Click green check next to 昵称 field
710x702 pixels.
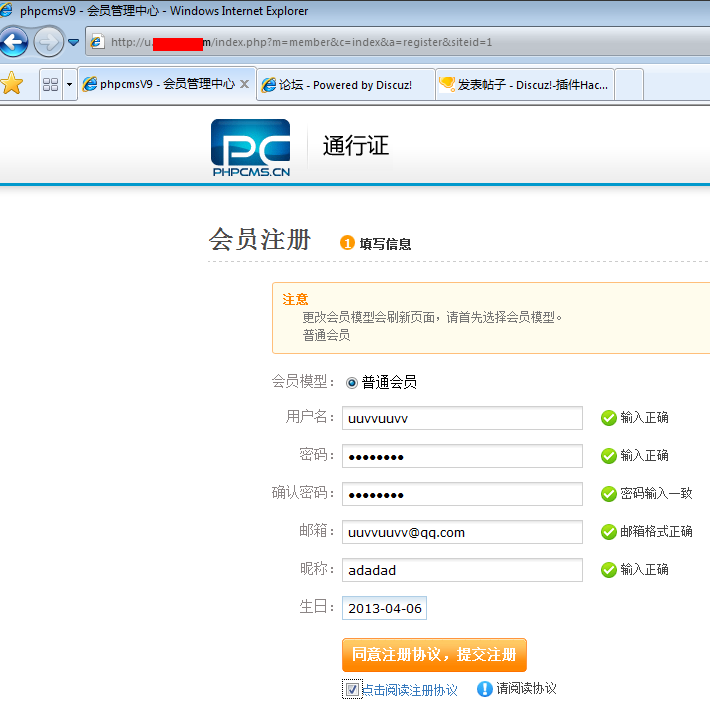click(609, 570)
